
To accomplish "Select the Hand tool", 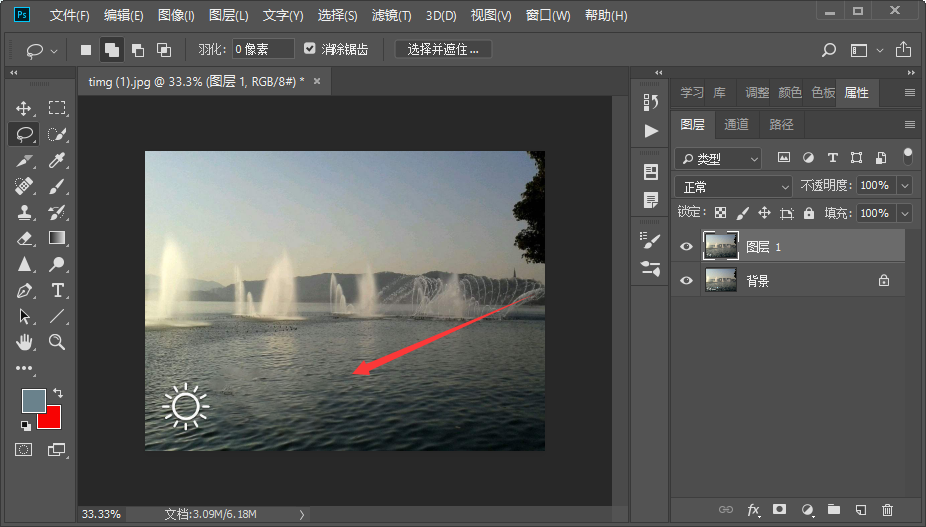I will (x=25, y=342).
